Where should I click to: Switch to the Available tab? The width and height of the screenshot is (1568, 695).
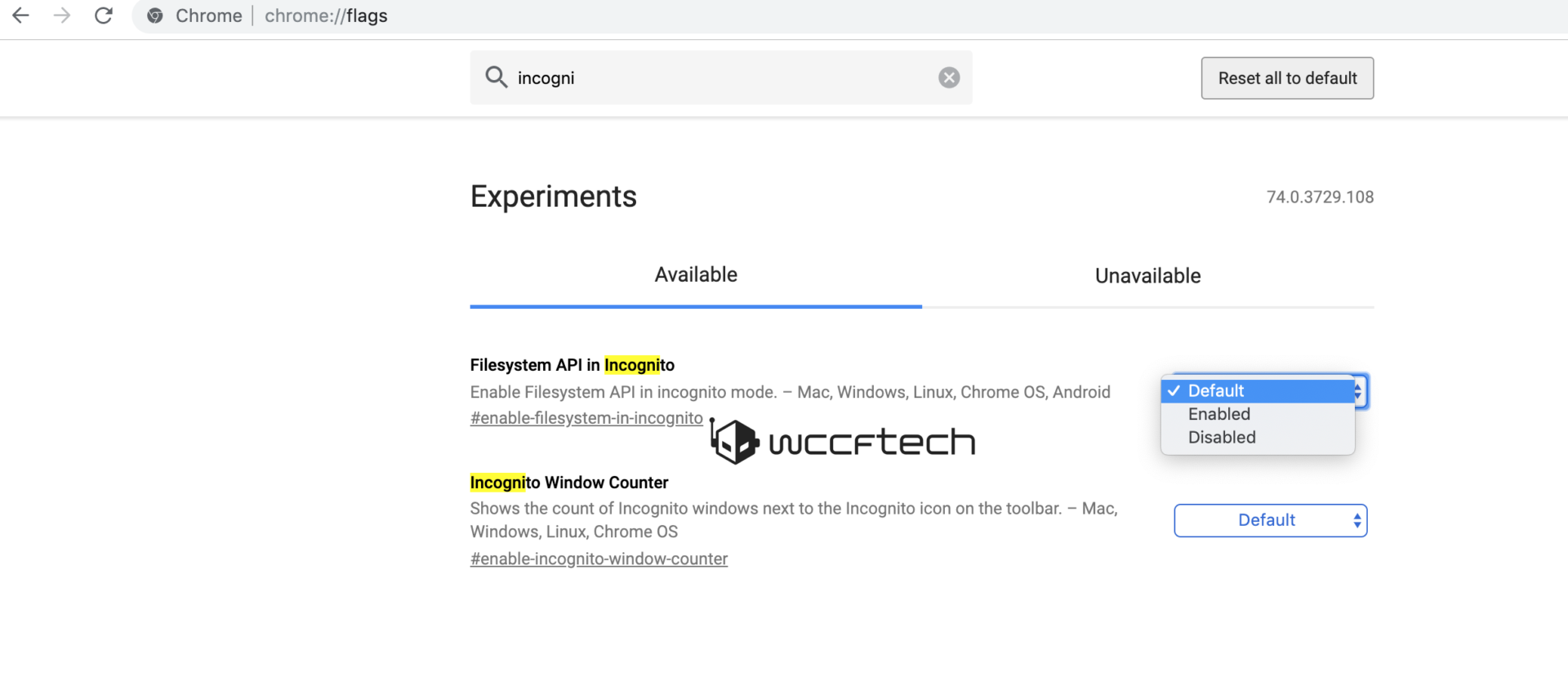point(696,275)
